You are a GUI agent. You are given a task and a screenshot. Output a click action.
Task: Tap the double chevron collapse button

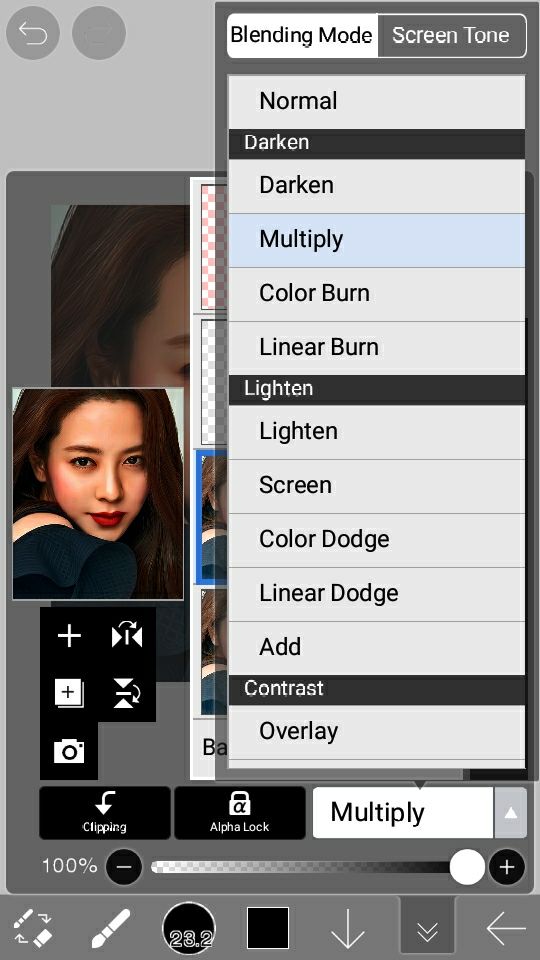pos(427,929)
